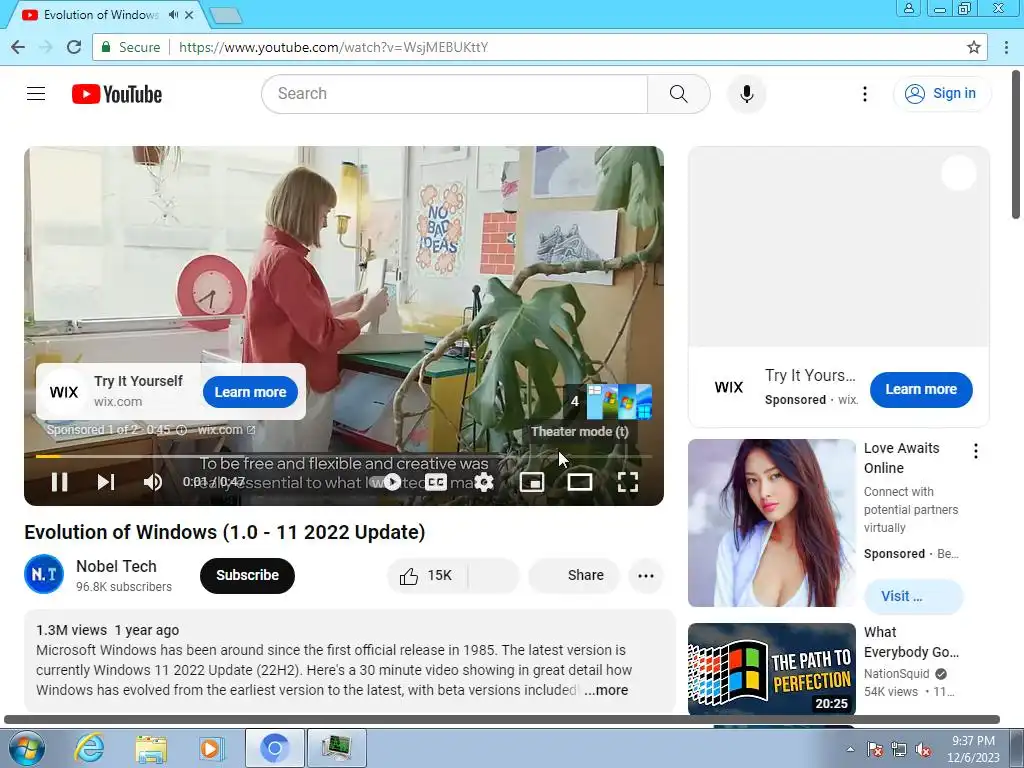The image size is (1024, 768).
Task: Open Windows Media Player taskbar icon
Action: (212, 748)
